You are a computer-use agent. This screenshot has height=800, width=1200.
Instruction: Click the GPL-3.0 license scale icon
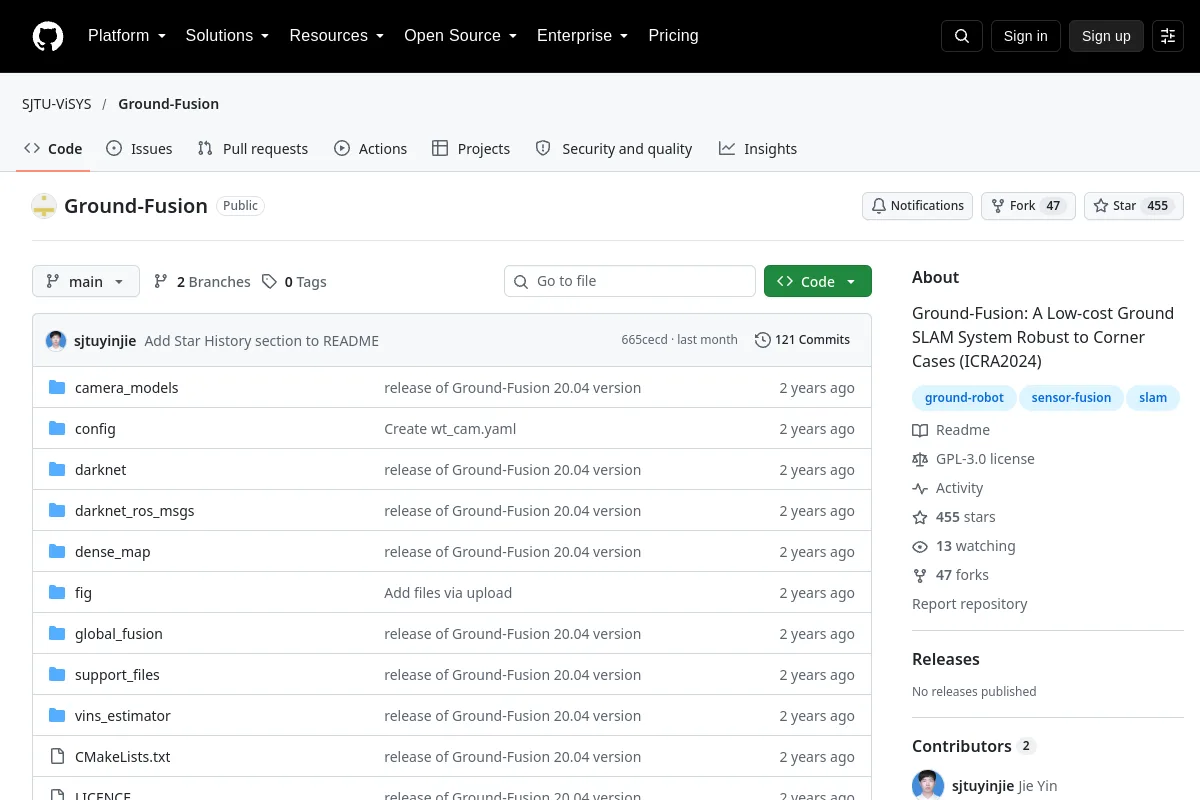[920, 459]
